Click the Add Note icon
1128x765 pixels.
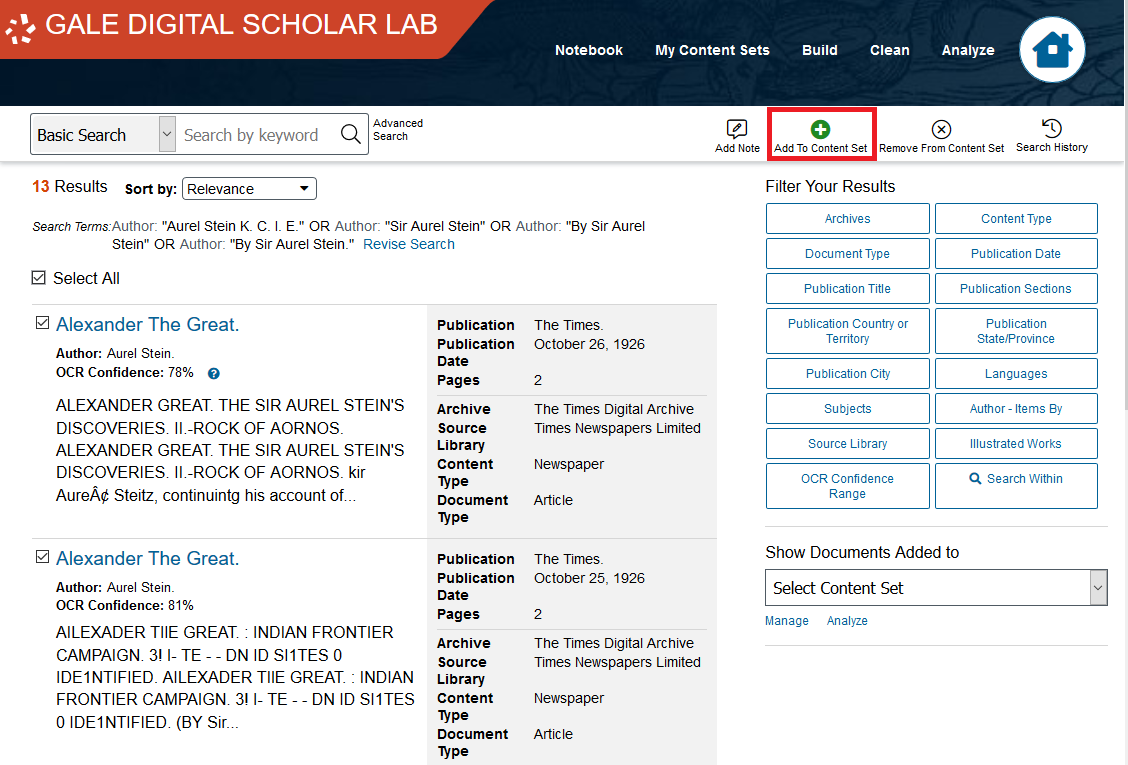click(x=737, y=129)
